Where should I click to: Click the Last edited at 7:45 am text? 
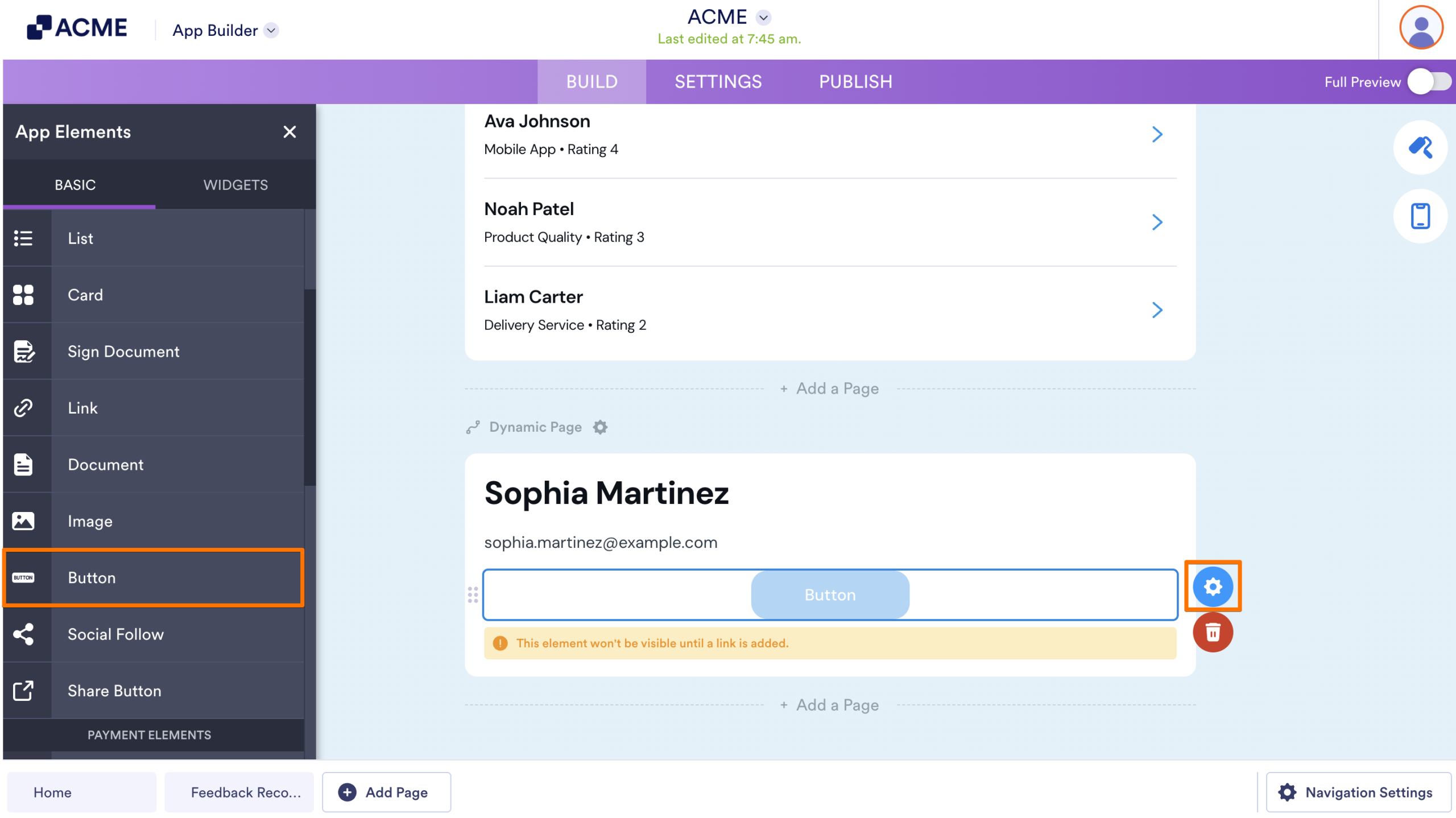click(x=729, y=39)
